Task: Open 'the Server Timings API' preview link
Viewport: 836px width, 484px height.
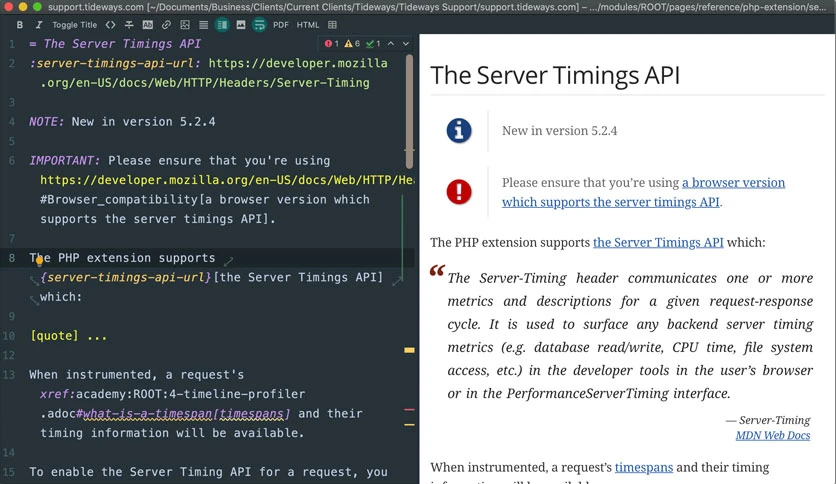Action: click(x=658, y=243)
